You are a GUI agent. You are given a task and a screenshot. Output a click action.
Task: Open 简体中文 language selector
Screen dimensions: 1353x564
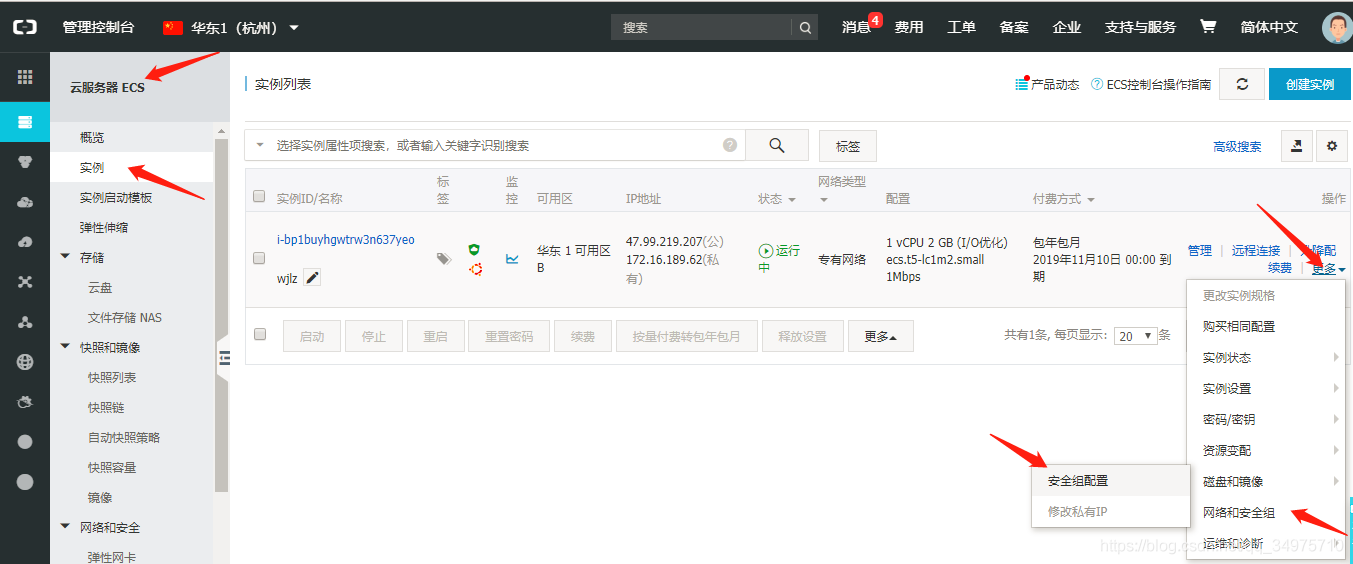1269,27
